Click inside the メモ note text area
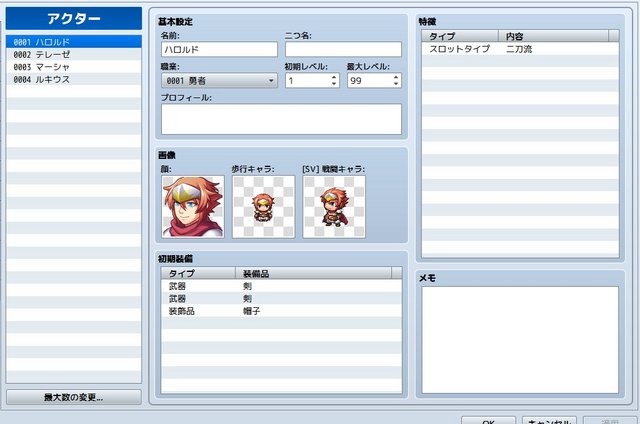Screen dimensions: 640x424 coord(520,340)
